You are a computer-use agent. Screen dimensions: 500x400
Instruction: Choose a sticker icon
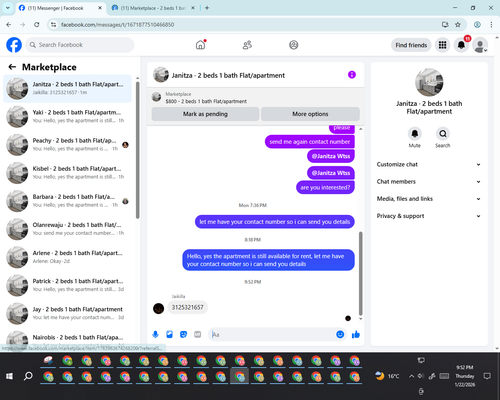point(184,334)
